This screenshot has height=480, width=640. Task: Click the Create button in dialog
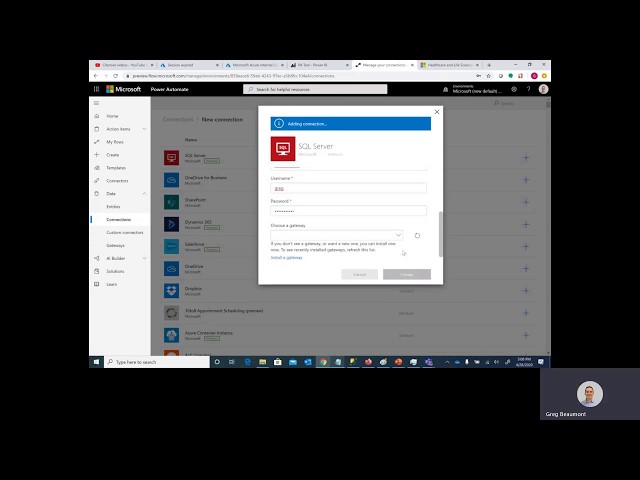[407, 274]
